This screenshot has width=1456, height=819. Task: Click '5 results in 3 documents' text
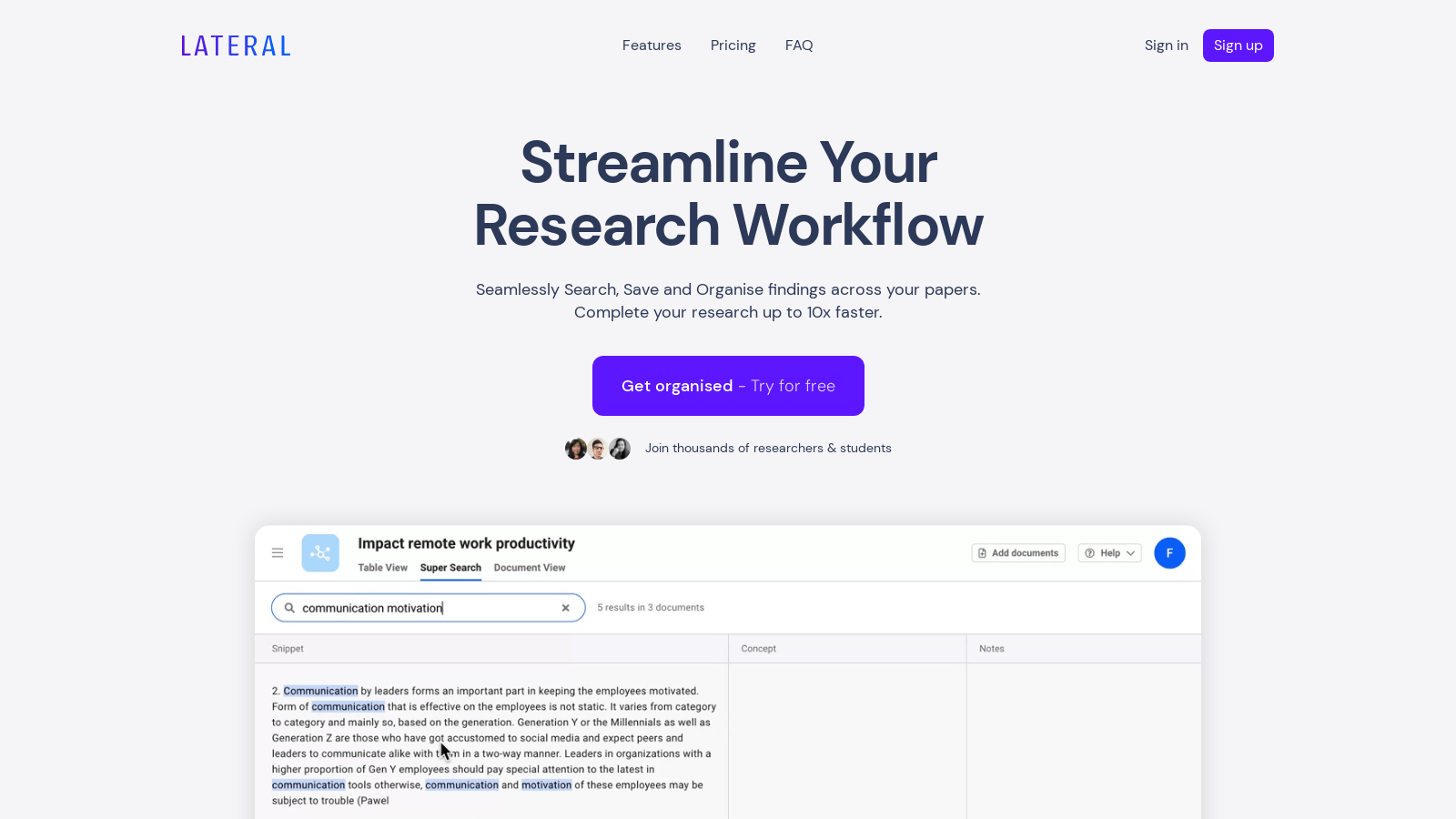pos(651,608)
